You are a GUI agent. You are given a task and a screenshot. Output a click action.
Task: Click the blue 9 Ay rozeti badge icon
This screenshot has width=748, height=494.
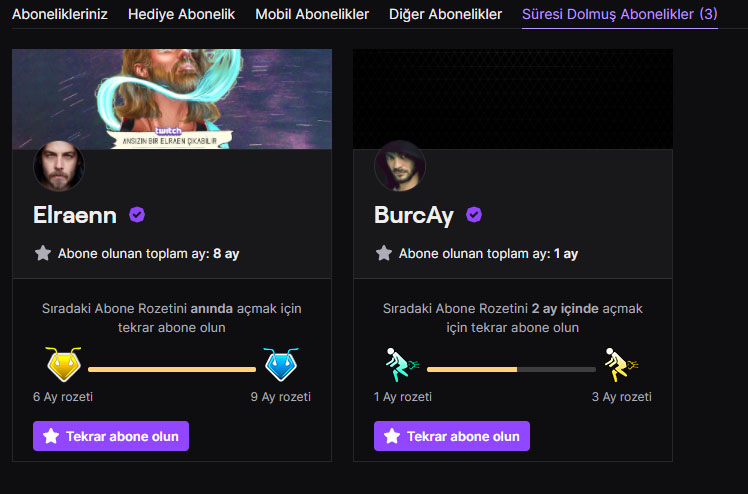pos(281,364)
